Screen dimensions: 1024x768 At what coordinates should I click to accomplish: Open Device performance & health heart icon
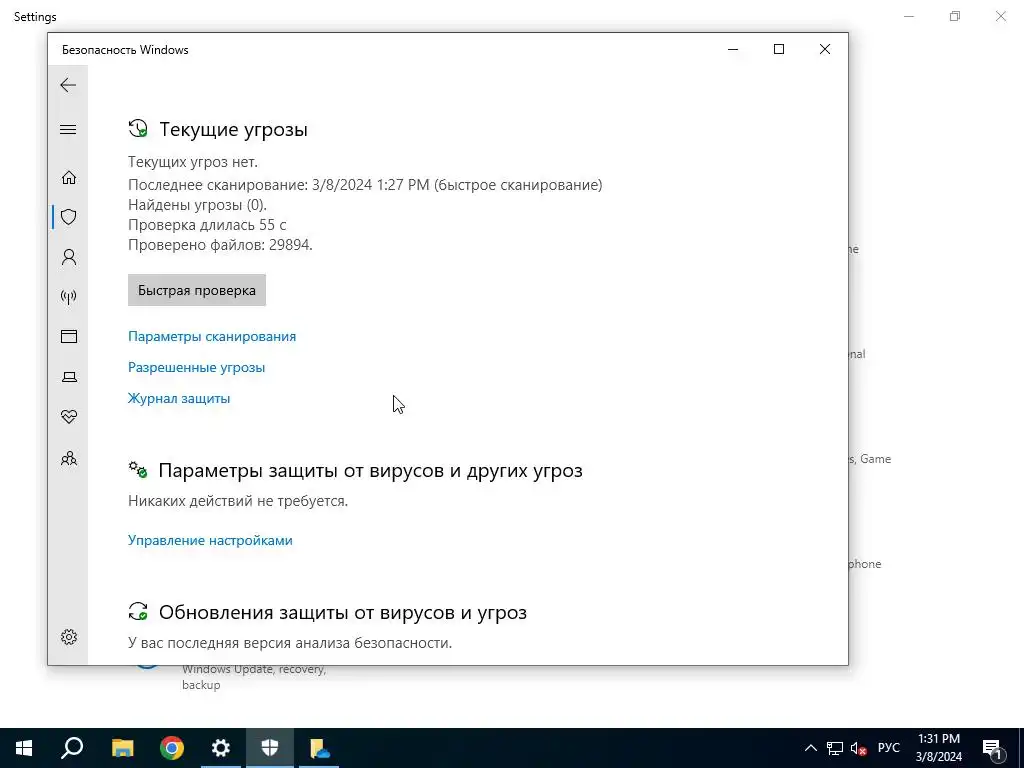coord(69,417)
